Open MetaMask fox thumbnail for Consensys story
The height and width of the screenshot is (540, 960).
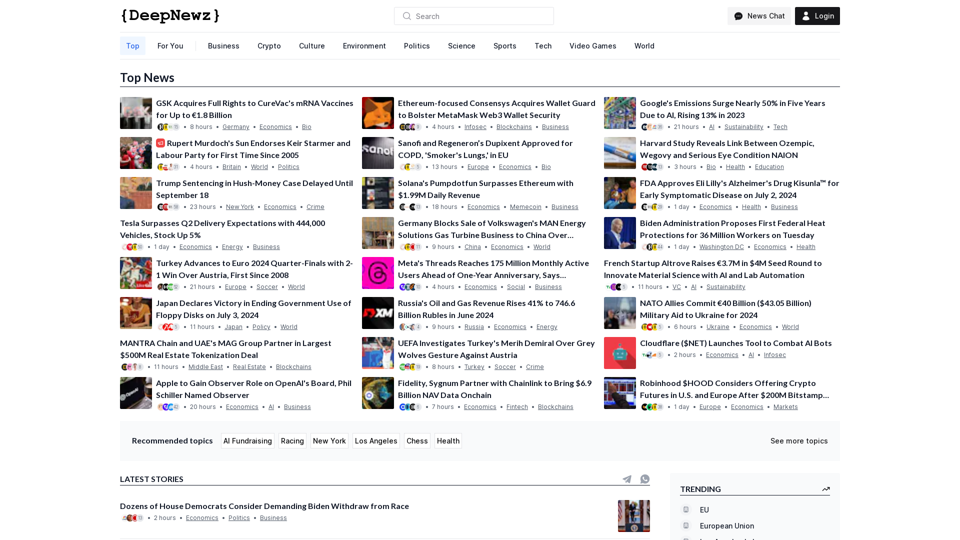tap(378, 113)
